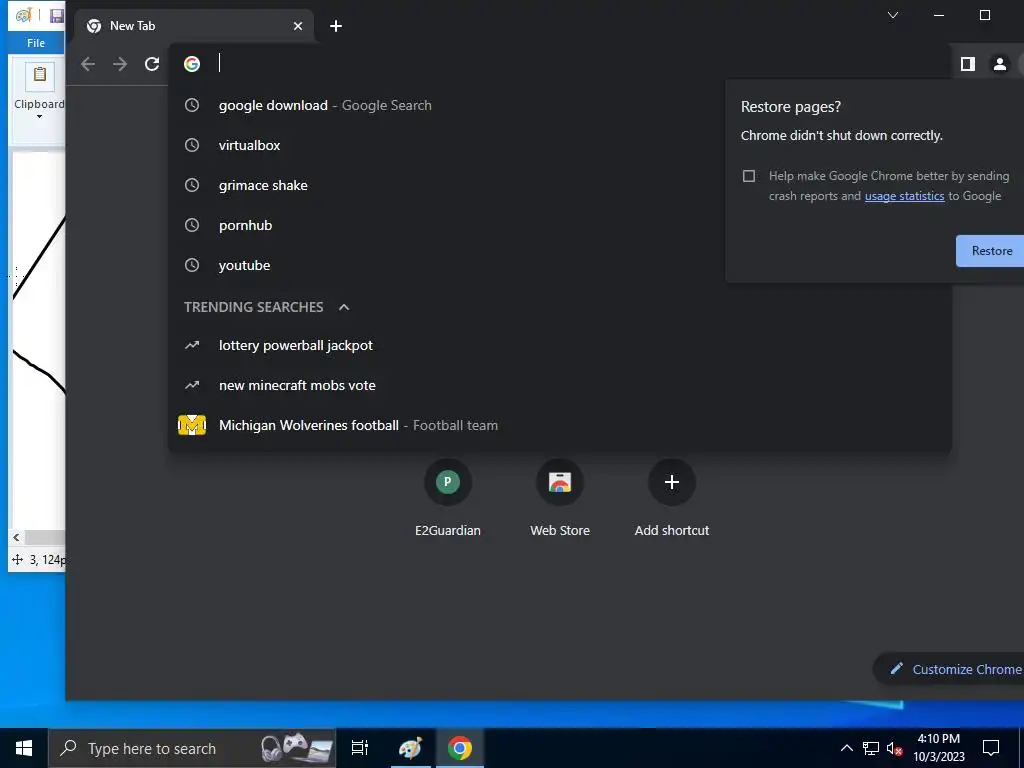1024x768 pixels.
Task: Click the Chrome forward arrow
Action: click(x=120, y=64)
